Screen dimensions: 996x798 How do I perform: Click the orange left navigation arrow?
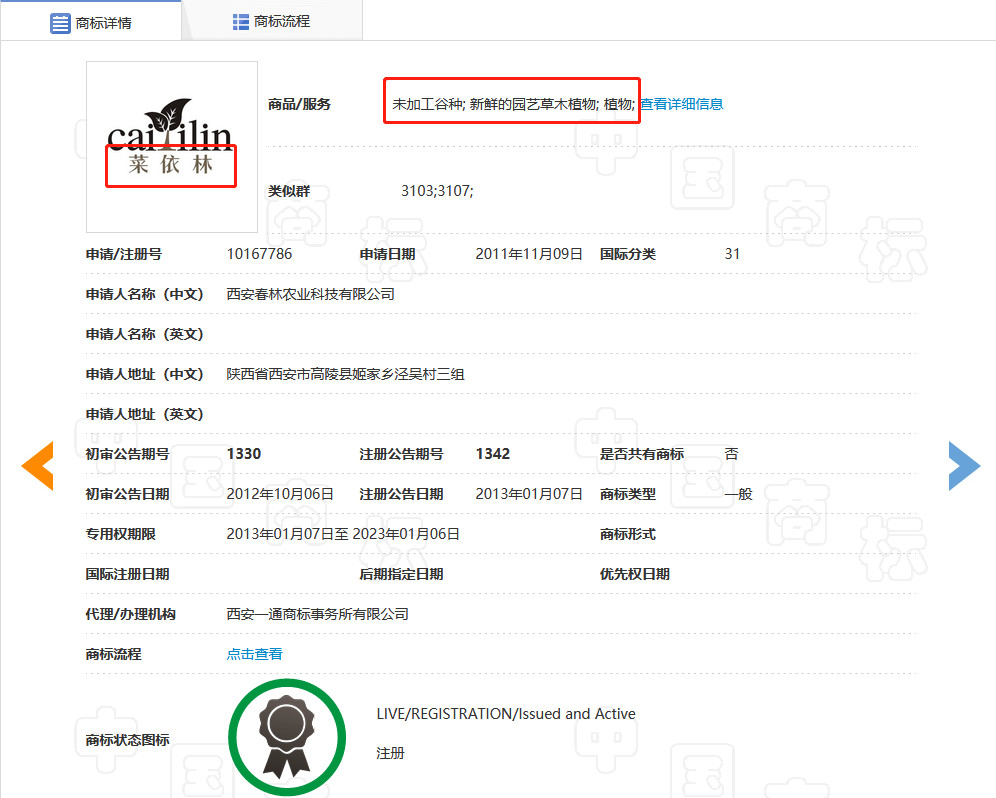[x=37, y=465]
